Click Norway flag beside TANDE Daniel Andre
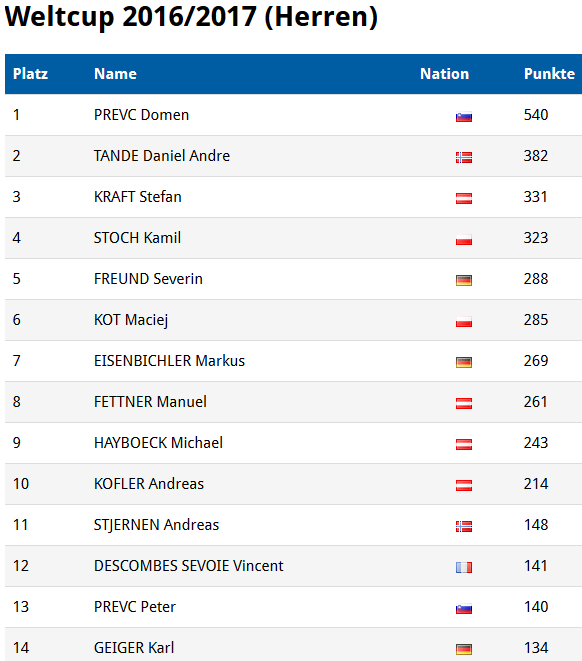 click(x=464, y=157)
